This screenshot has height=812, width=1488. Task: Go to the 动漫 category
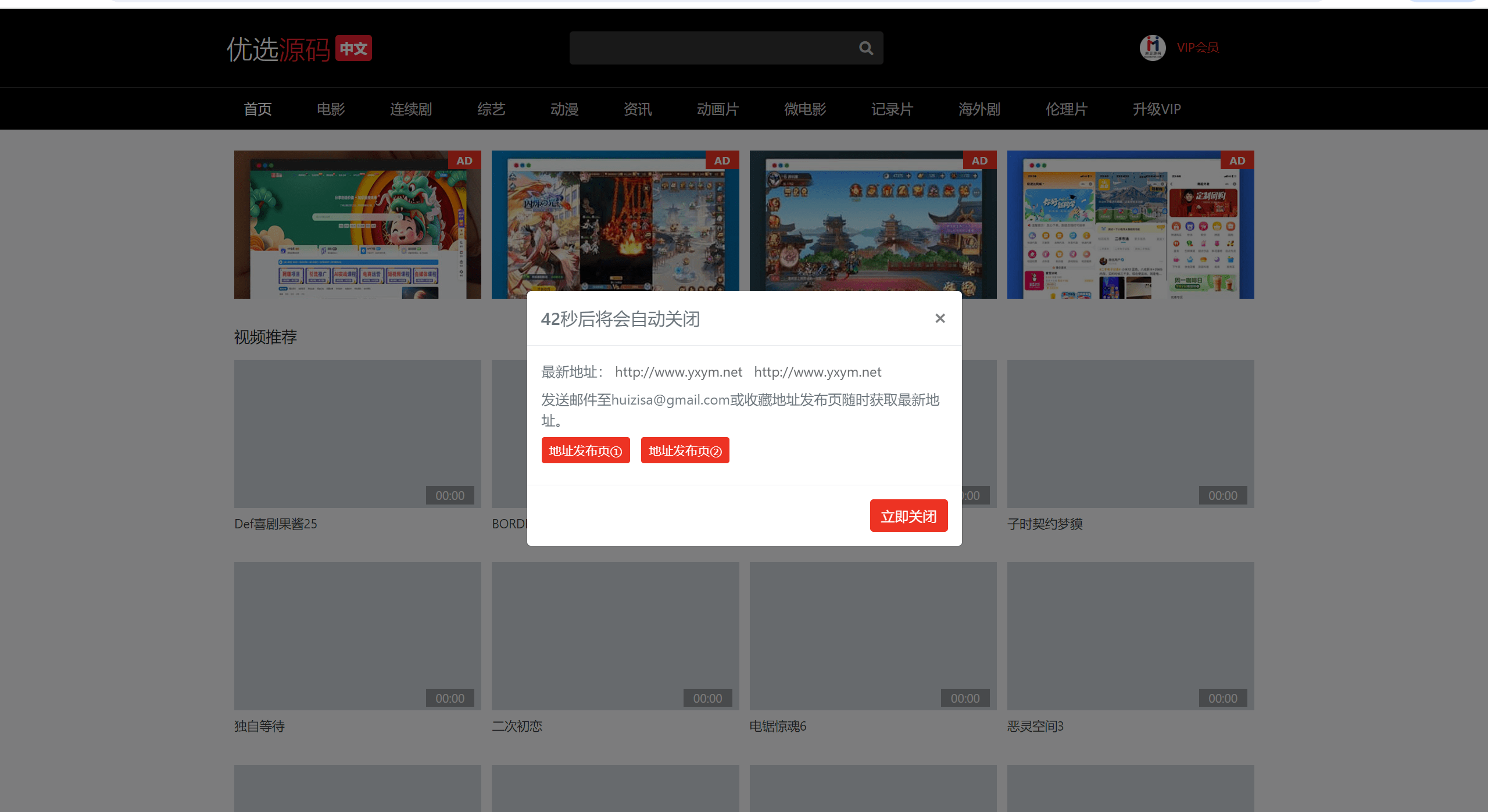click(x=564, y=109)
